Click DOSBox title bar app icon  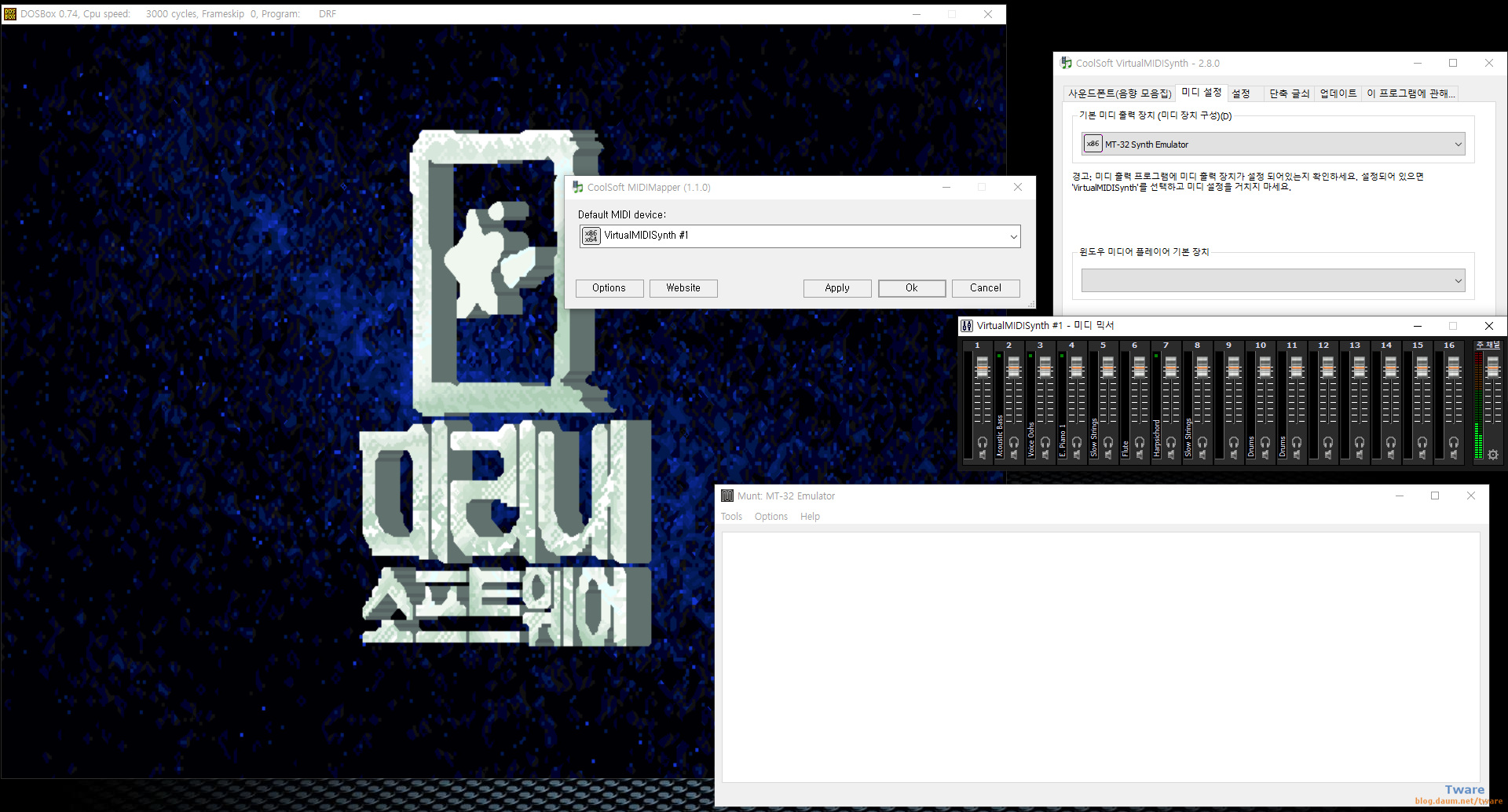coord(10,14)
